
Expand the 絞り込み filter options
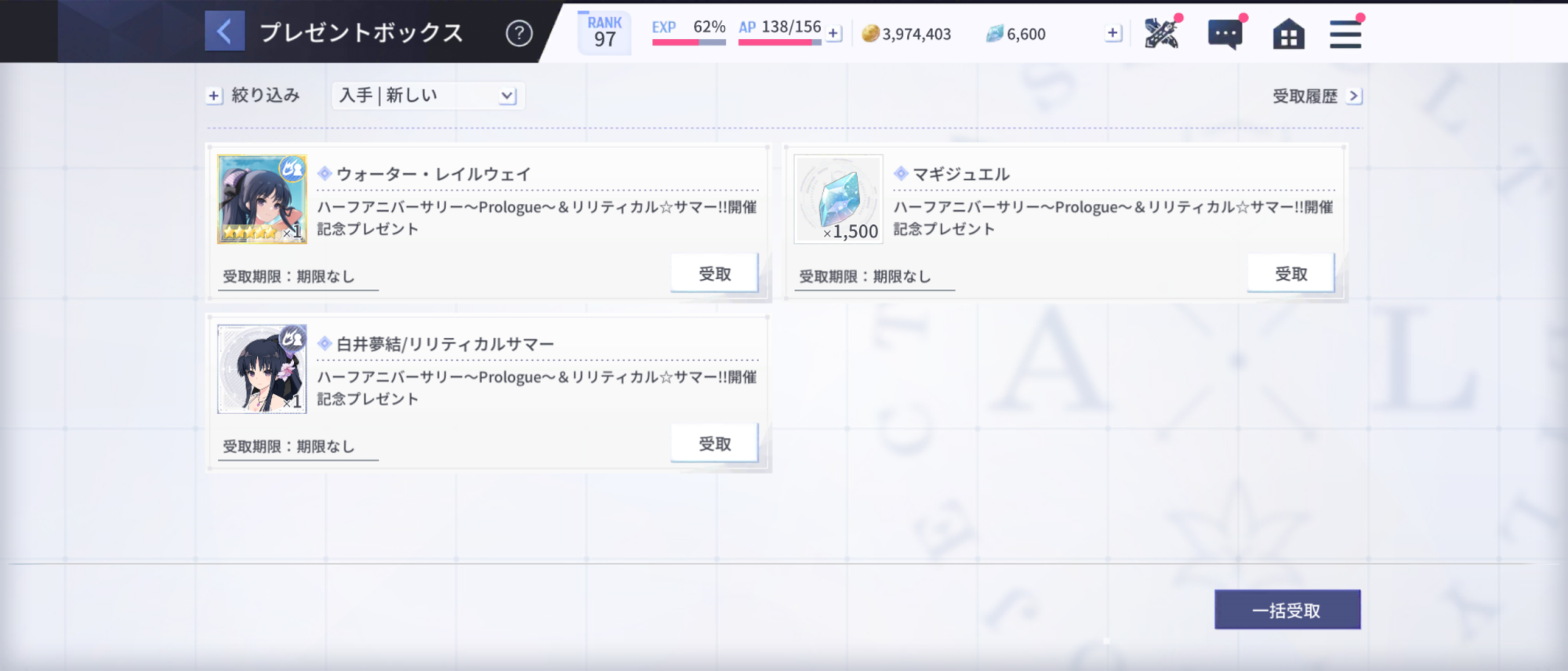point(253,96)
